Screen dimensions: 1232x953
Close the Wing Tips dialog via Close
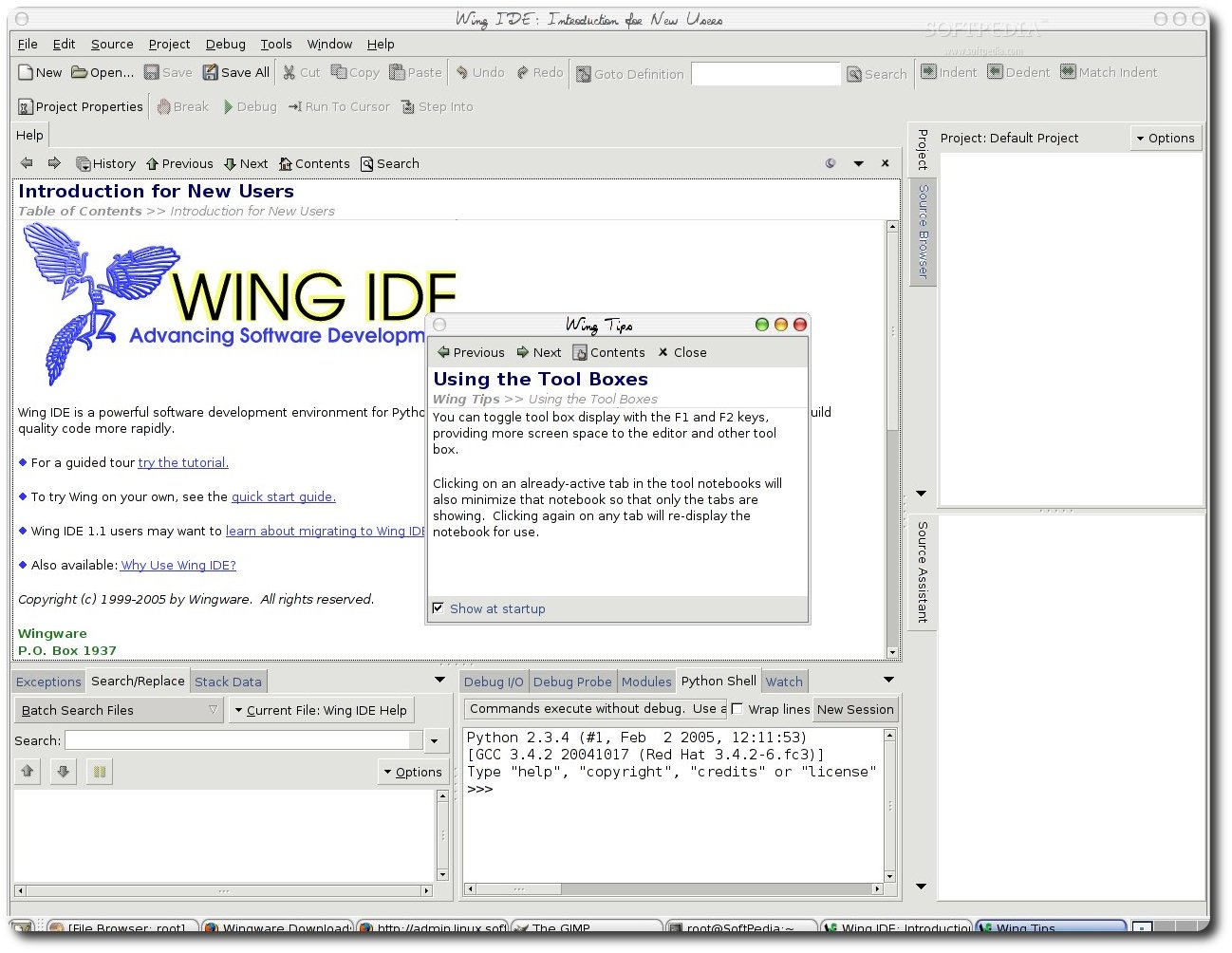coord(681,352)
